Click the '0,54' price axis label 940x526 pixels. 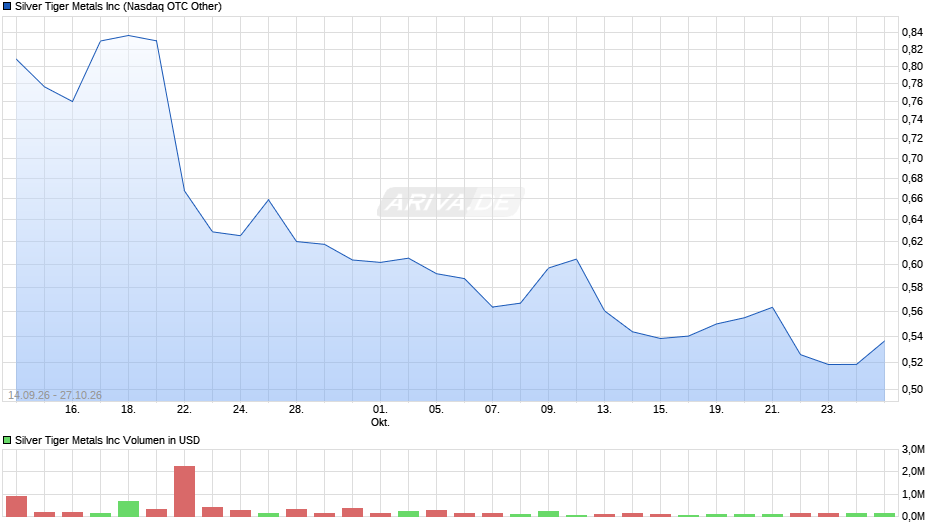click(912, 336)
